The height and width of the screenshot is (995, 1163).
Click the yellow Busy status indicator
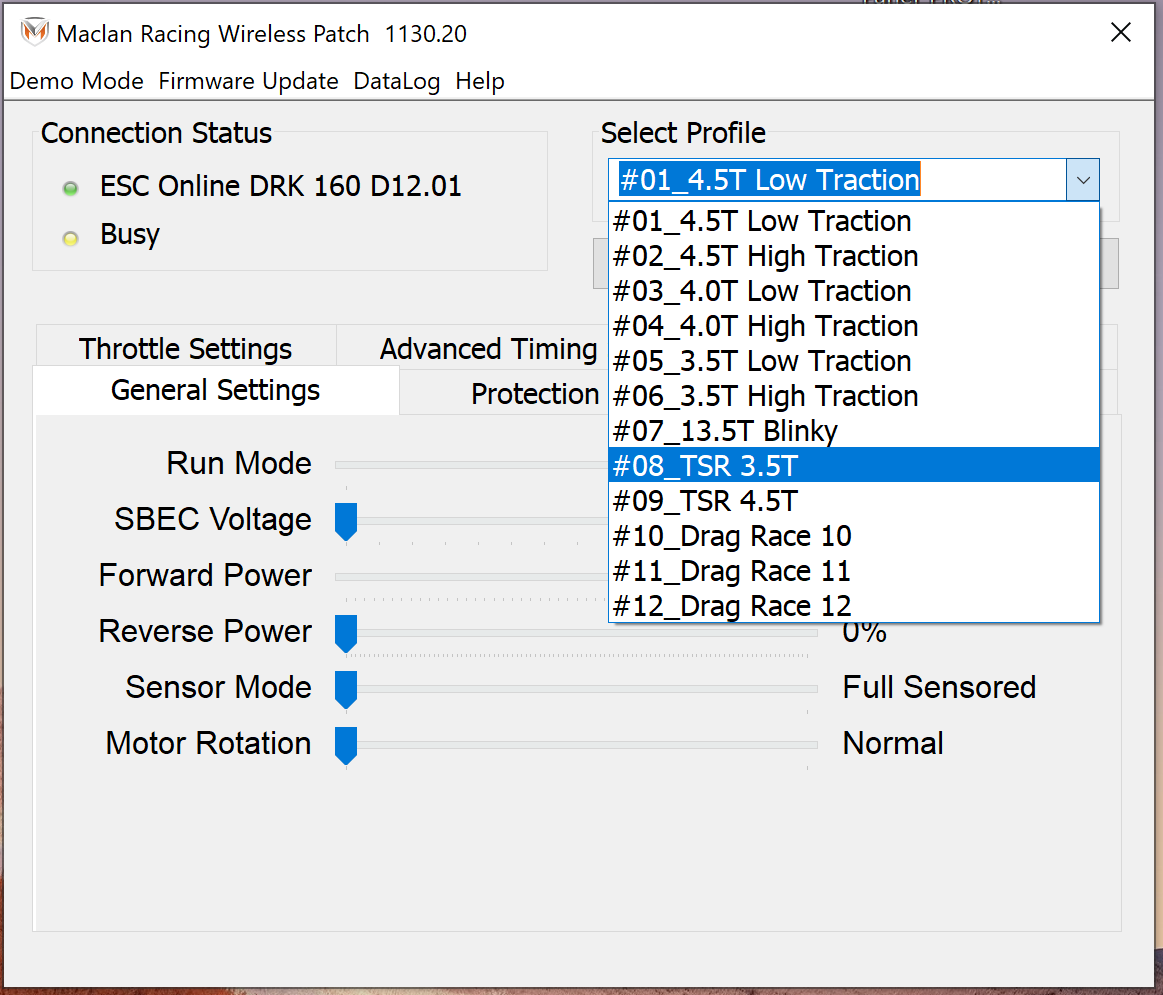pyautogui.click(x=70, y=238)
